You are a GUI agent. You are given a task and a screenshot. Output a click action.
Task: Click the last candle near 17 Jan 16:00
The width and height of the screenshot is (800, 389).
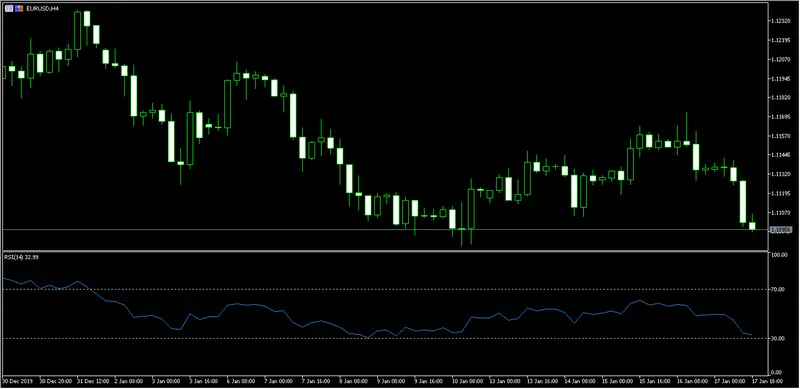(x=752, y=225)
